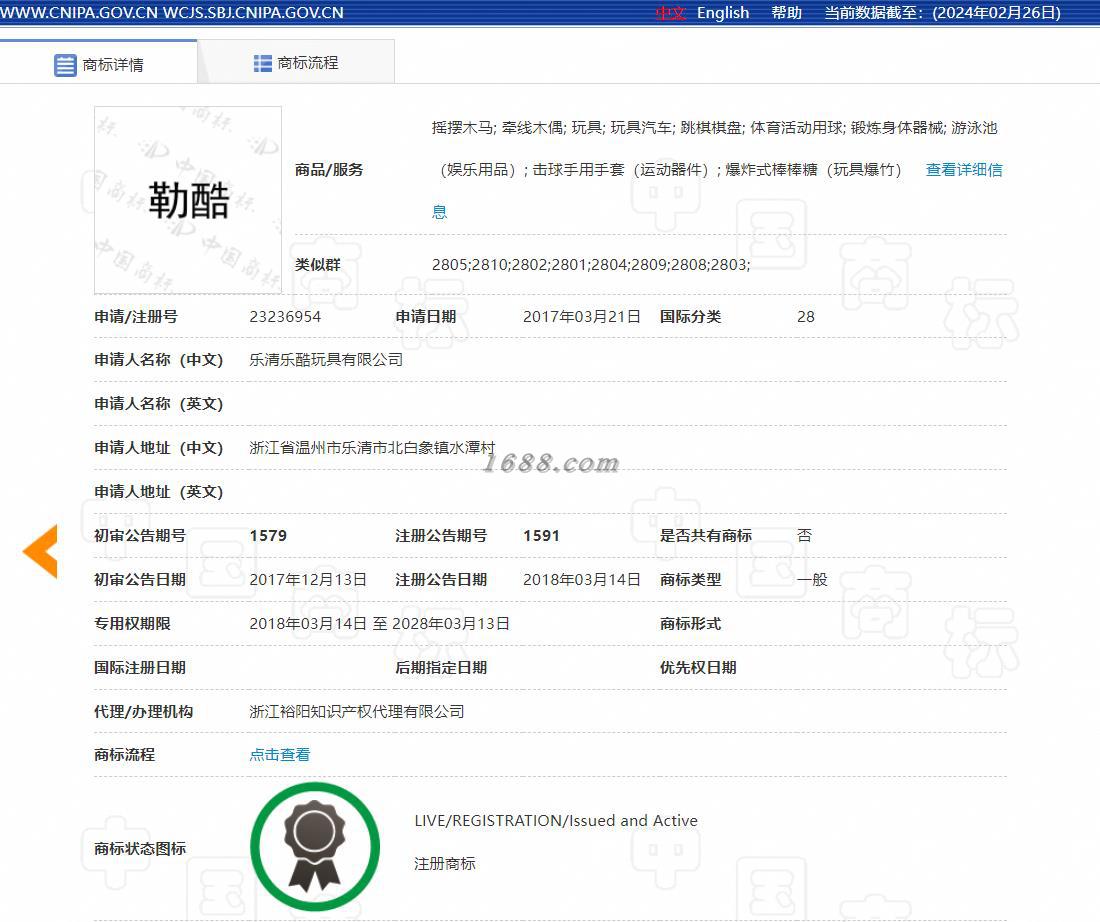Click the 申请人名称（中文） label
The height and width of the screenshot is (922, 1100).
(x=159, y=360)
